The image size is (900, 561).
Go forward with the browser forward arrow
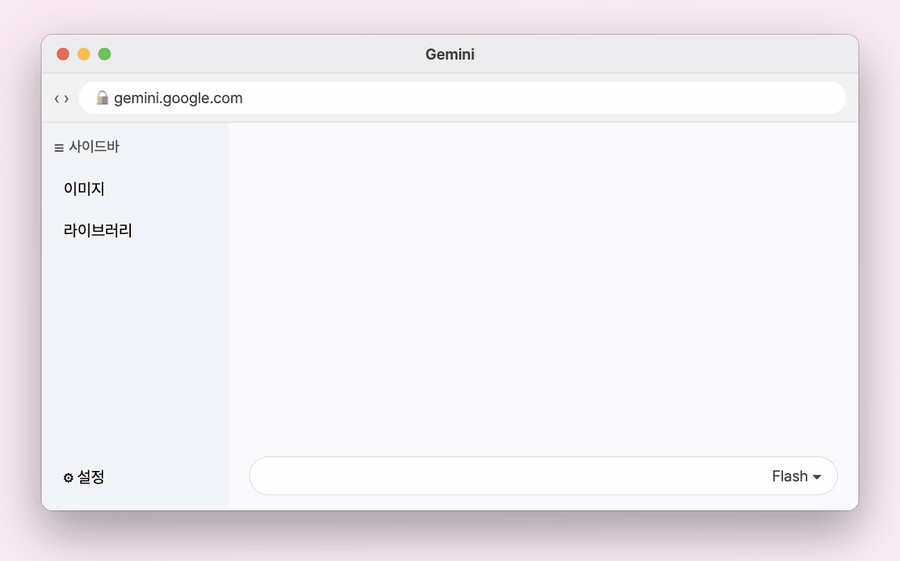pos(67,99)
